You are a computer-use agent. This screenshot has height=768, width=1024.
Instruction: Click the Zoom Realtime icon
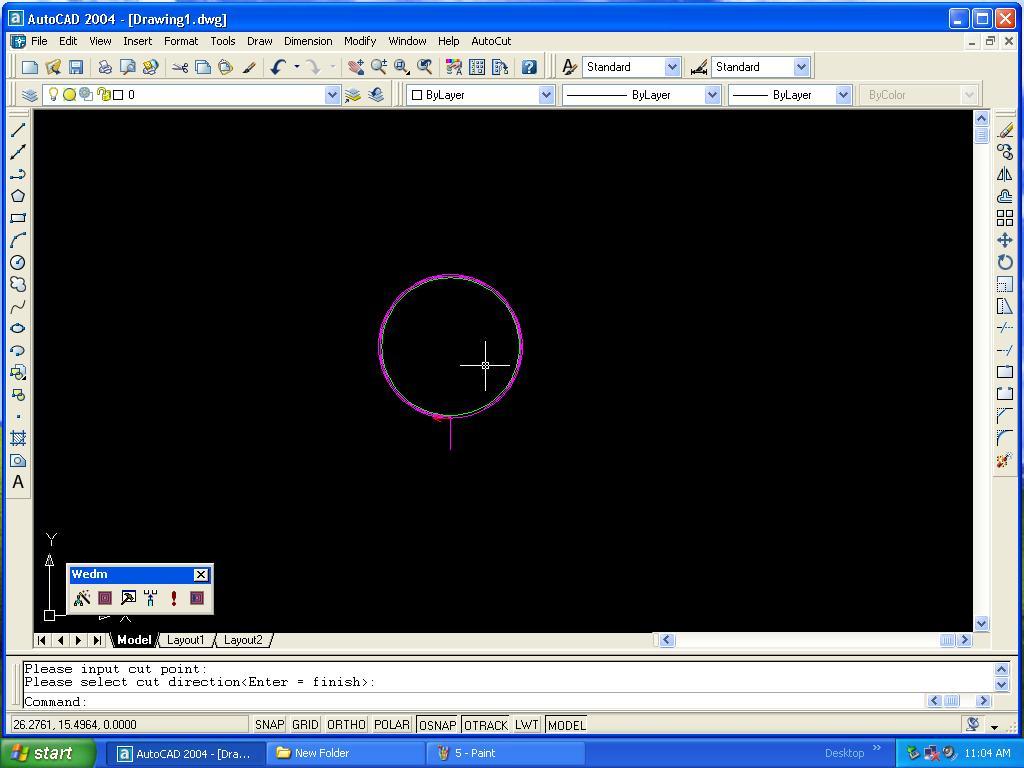[x=379, y=67]
